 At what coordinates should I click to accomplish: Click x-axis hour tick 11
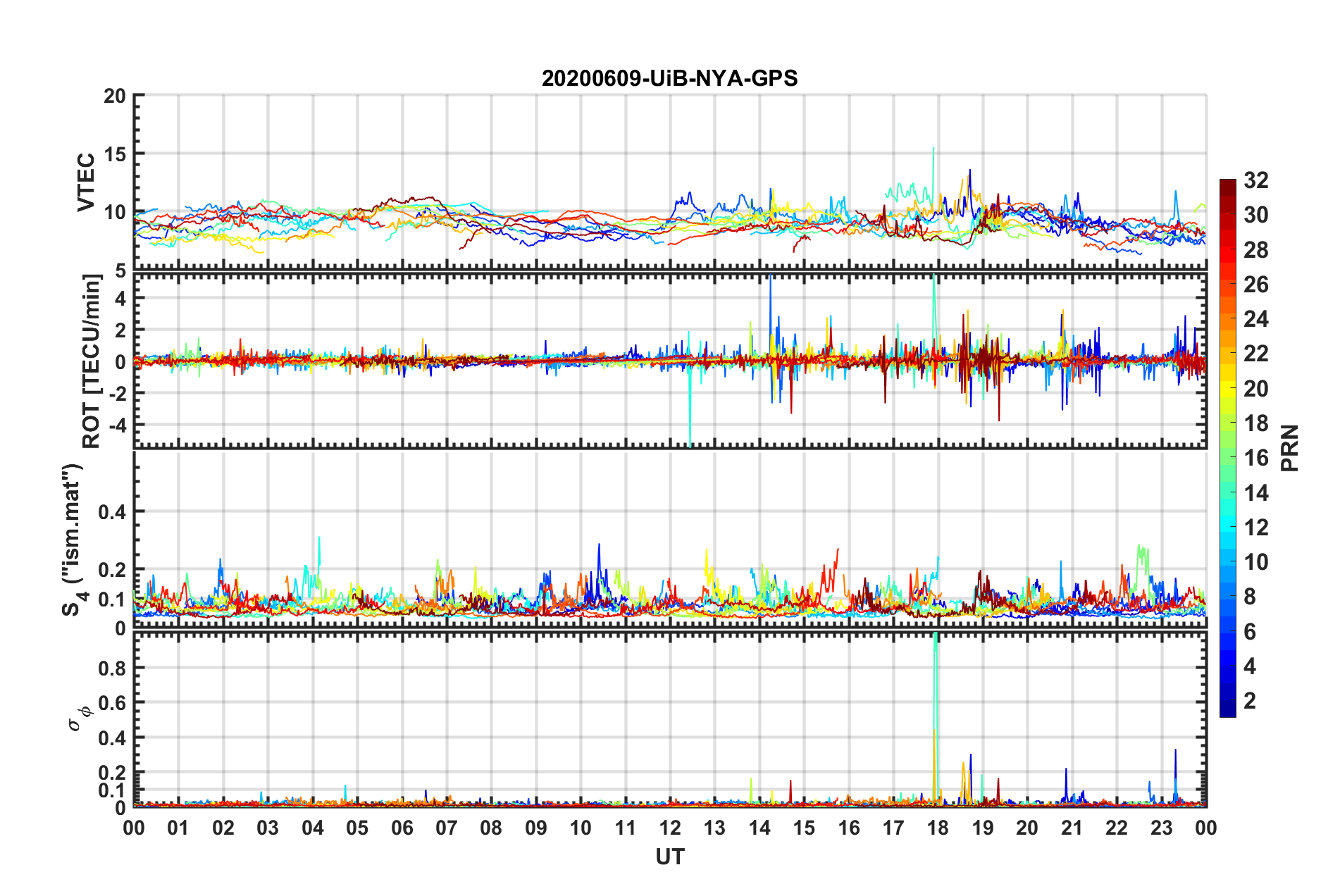click(626, 828)
